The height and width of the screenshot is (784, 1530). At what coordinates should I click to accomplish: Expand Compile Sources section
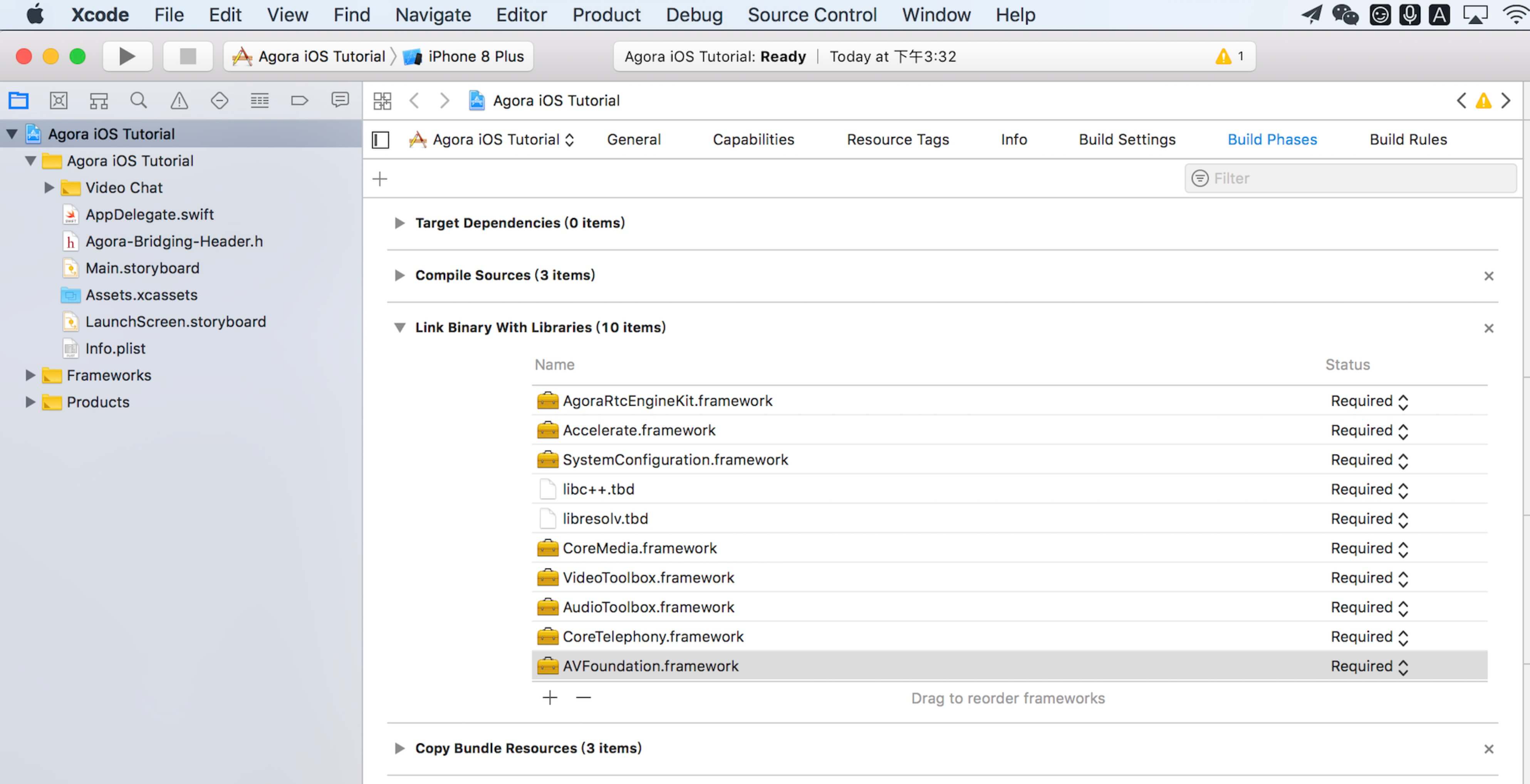(400, 275)
